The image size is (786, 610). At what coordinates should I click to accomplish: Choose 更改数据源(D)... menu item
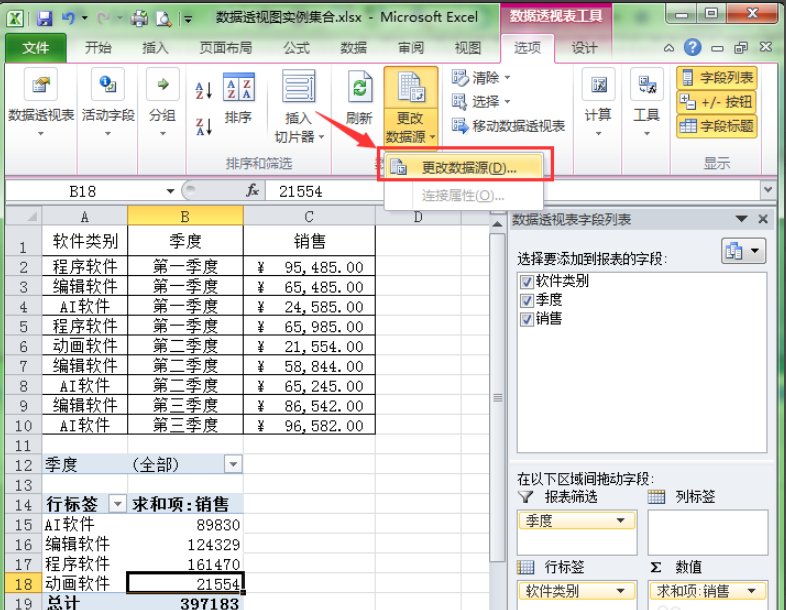[464, 168]
